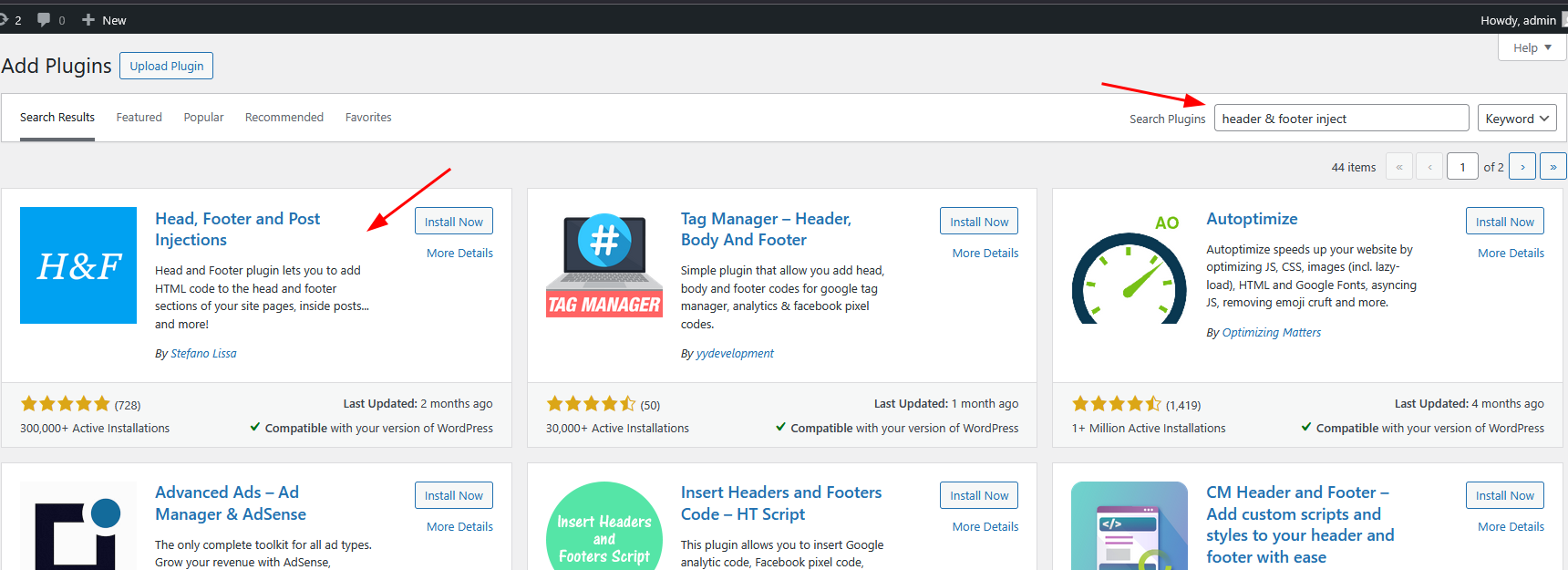Jump to the last page of results

point(1553,167)
